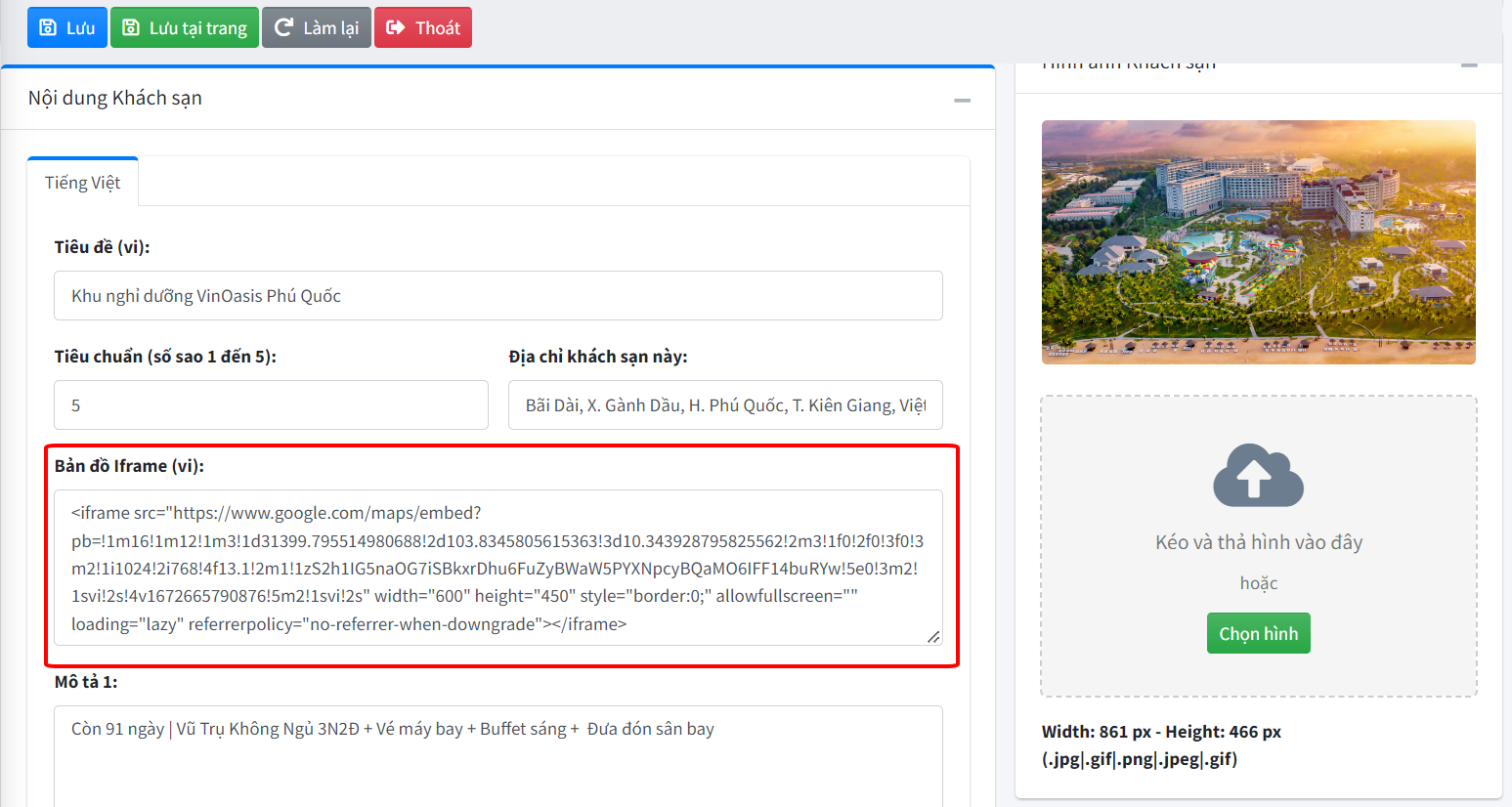The height and width of the screenshot is (807, 1512).
Task: Click the Thoát exit button
Action: click(x=423, y=27)
